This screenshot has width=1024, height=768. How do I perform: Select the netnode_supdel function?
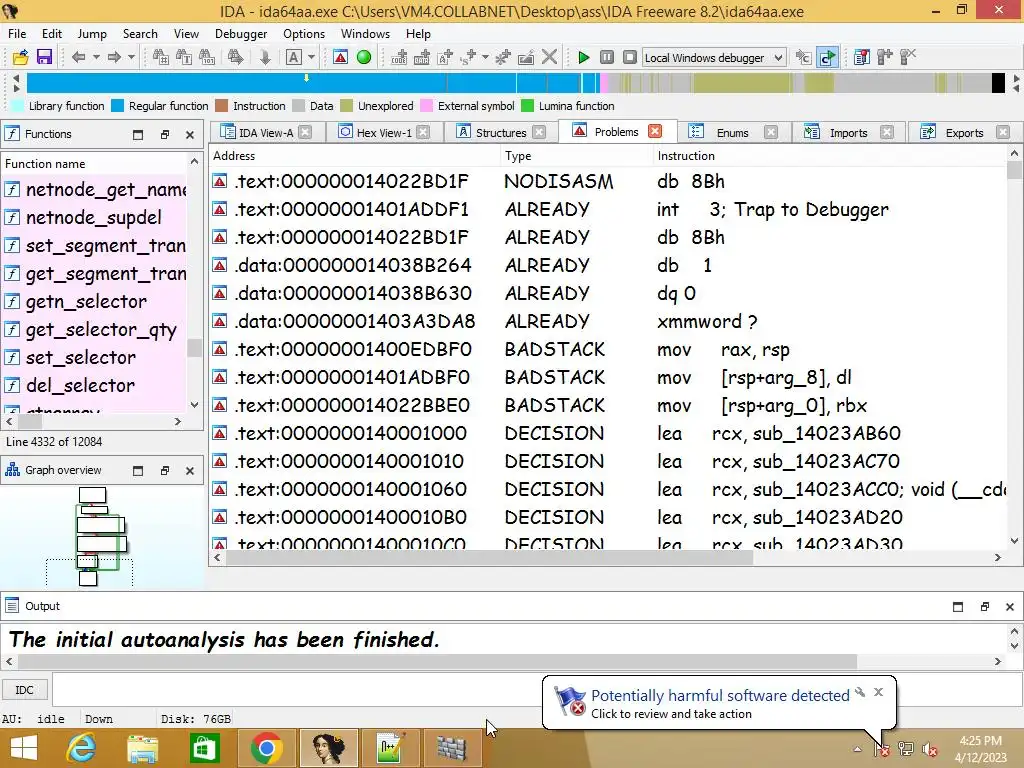point(93,217)
